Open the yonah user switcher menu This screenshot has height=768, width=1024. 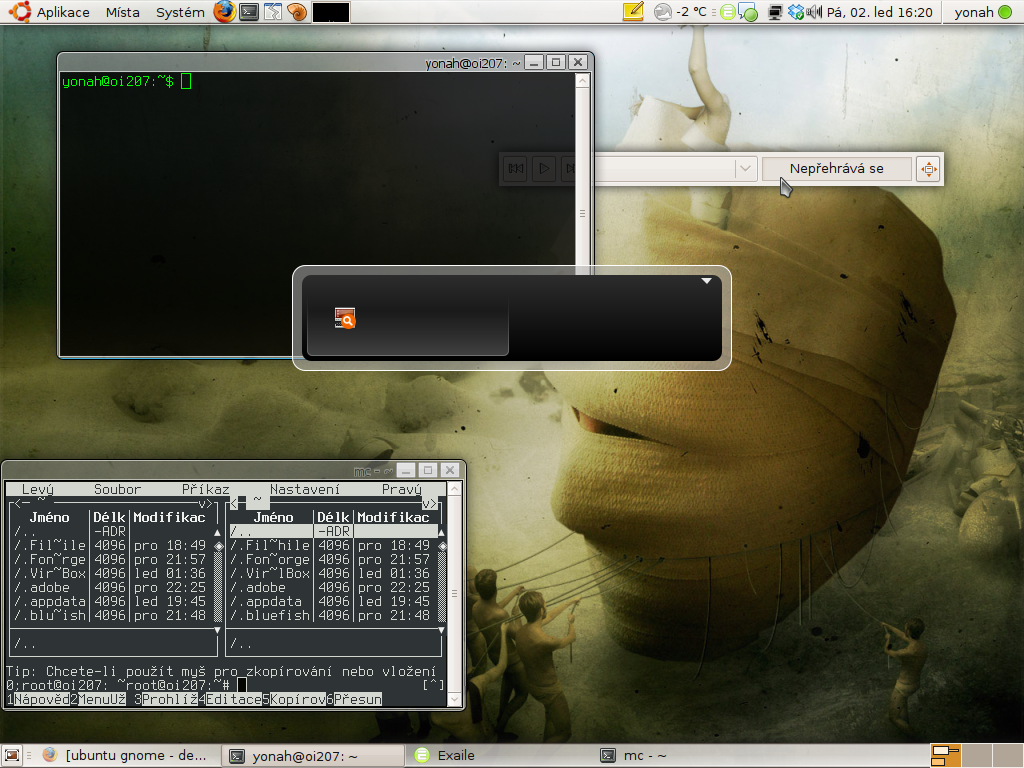(x=982, y=12)
